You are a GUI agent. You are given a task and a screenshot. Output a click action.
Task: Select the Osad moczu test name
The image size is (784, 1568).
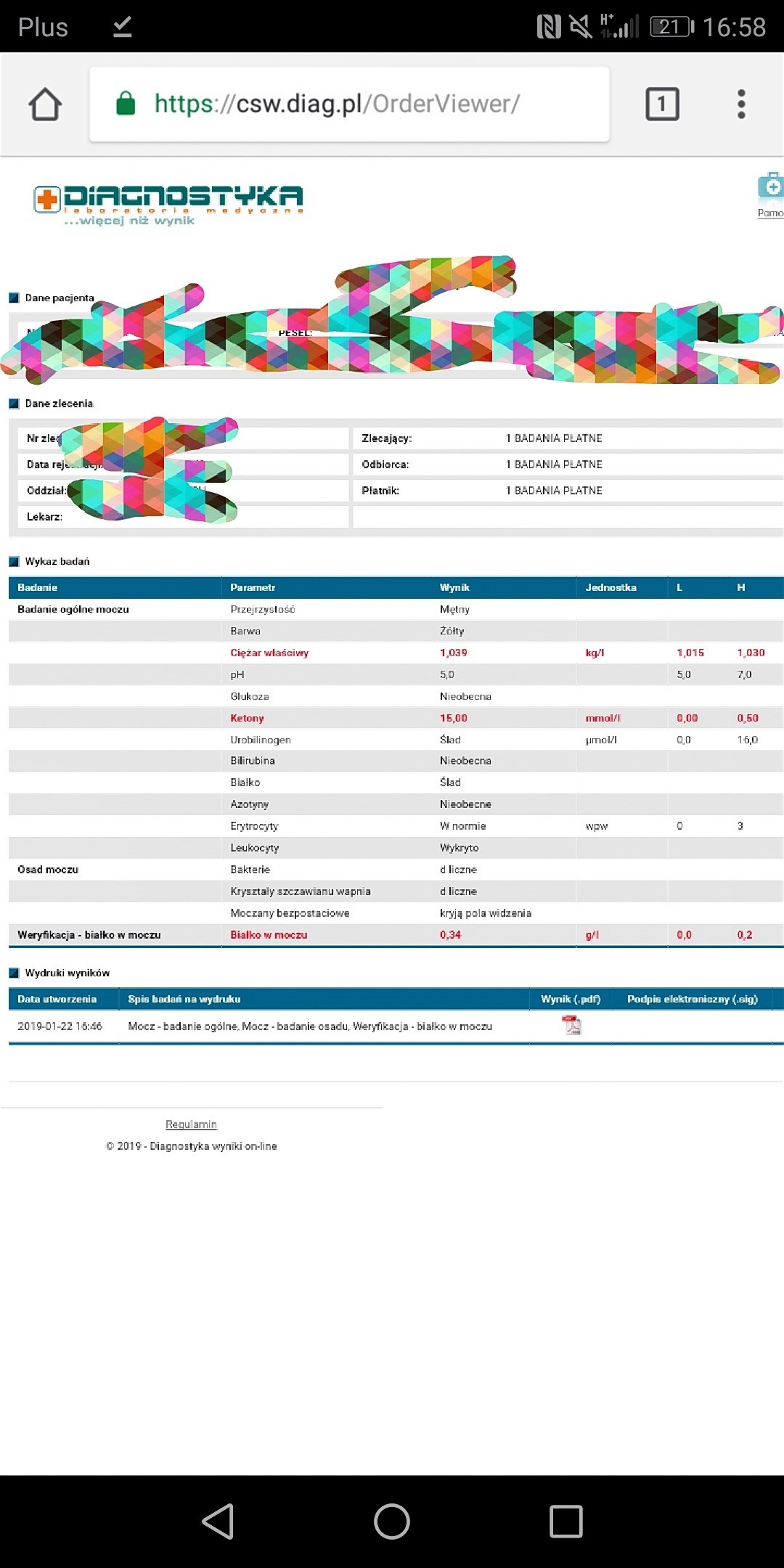coord(48,870)
